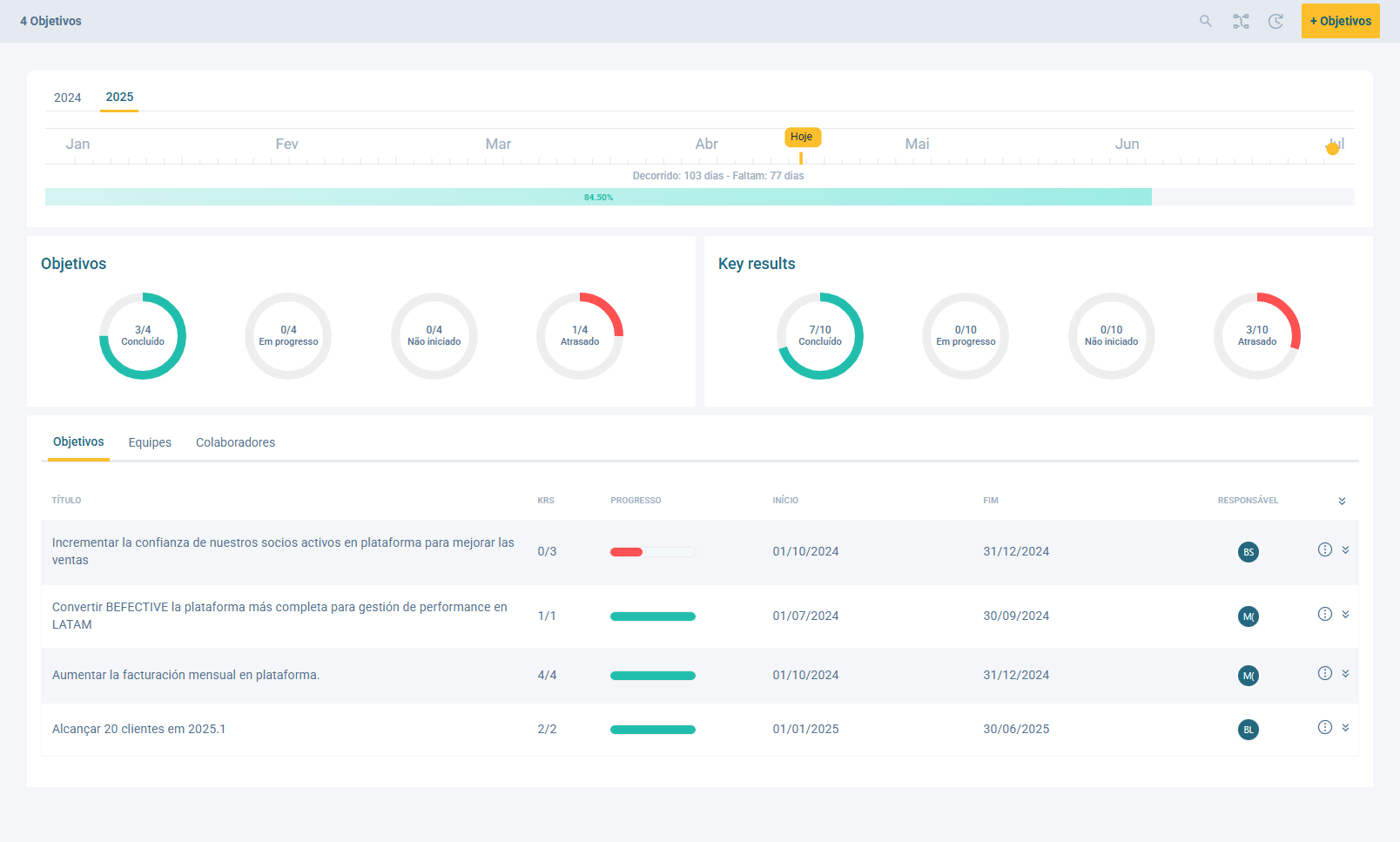This screenshot has width=1400, height=842.
Task: Expand the Alcançar 20 clientes objective row
Action: pyautogui.click(x=1345, y=727)
